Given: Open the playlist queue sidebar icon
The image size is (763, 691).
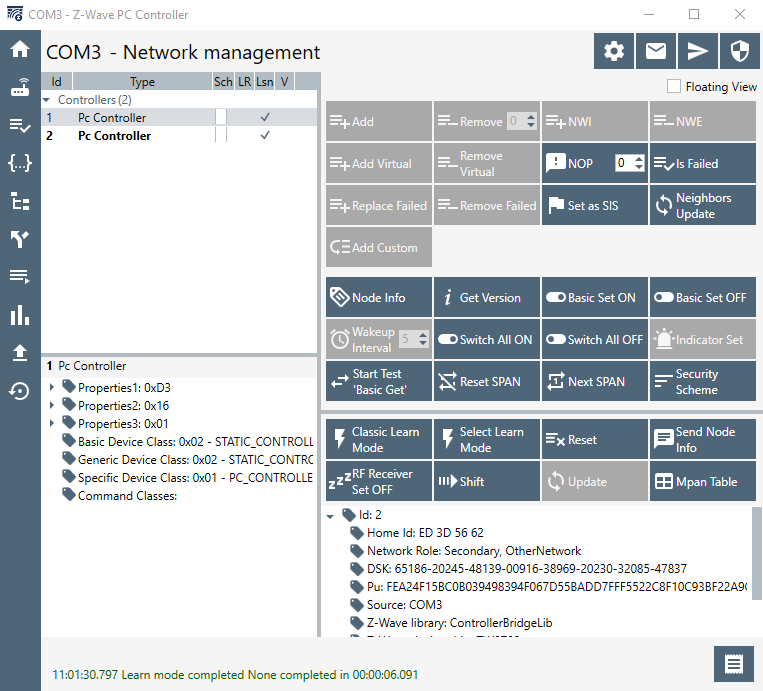Looking at the screenshot, I should [x=20, y=277].
